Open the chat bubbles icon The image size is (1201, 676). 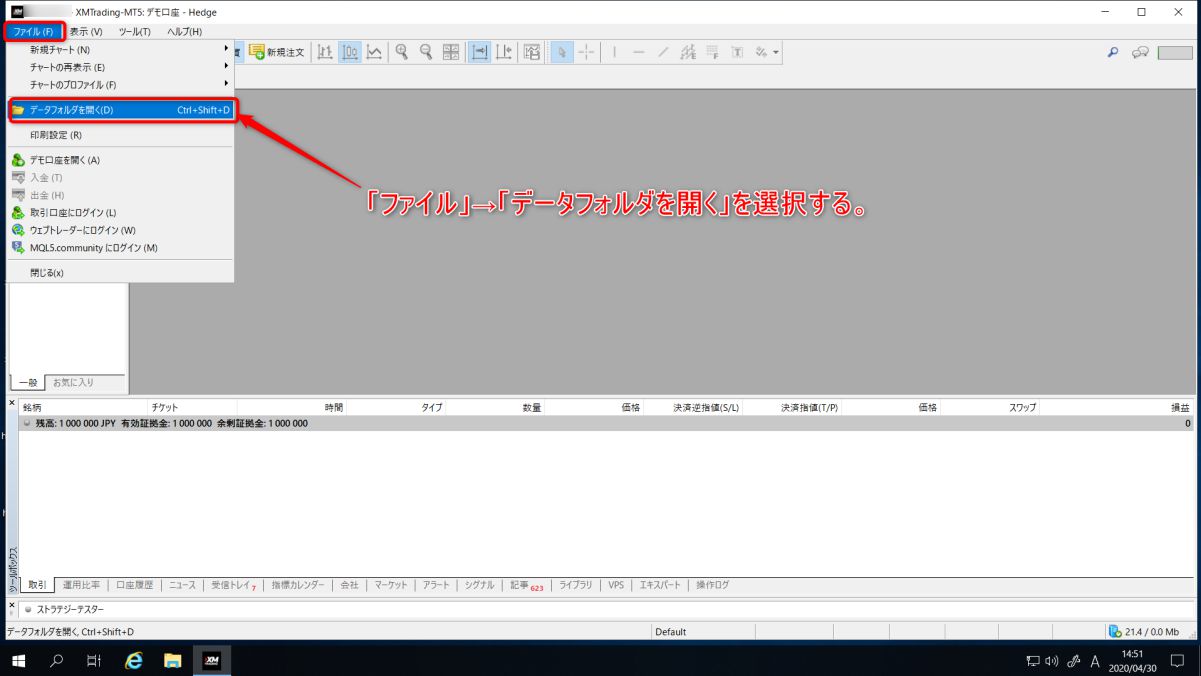[1139, 52]
